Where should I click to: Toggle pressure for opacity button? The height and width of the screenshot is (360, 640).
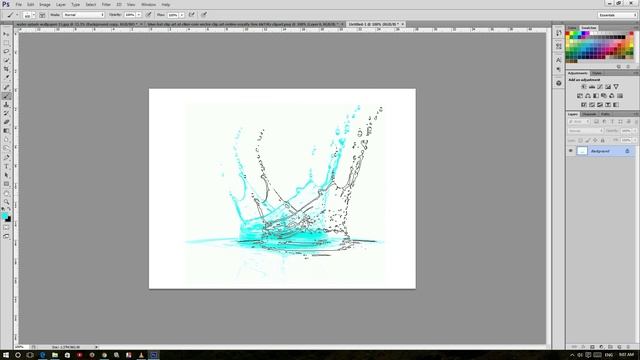(149, 15)
